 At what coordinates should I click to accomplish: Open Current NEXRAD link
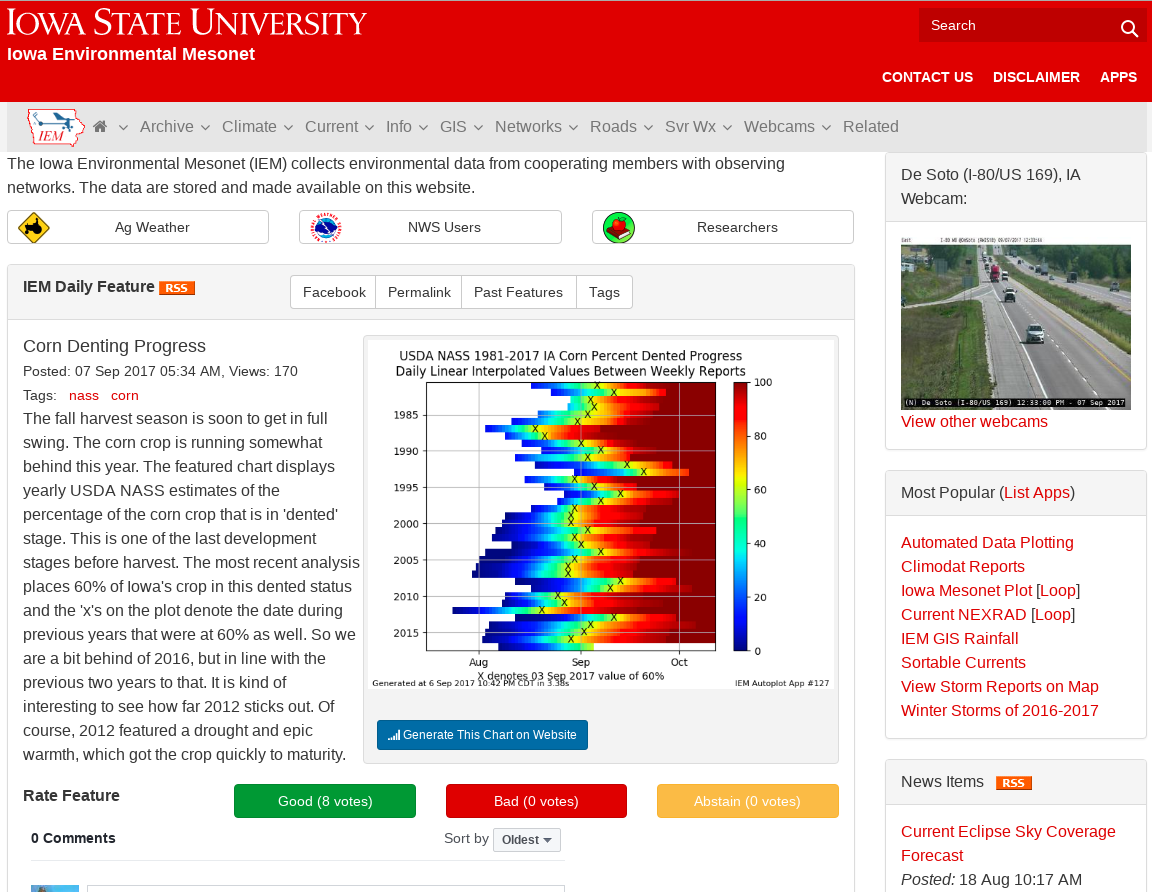point(963,614)
